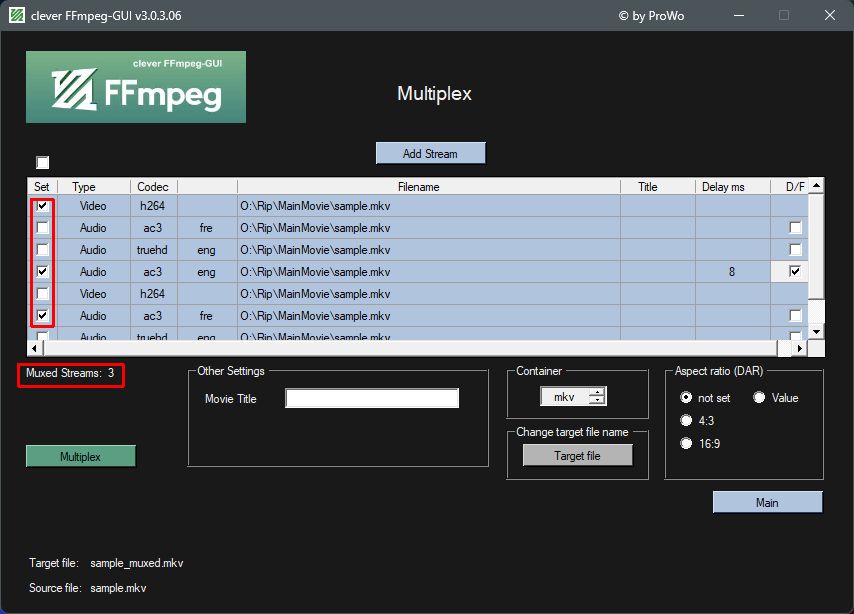Check the Set box of the Audio truehd eng row
Image resolution: width=854 pixels, height=614 pixels.
tap(42, 250)
